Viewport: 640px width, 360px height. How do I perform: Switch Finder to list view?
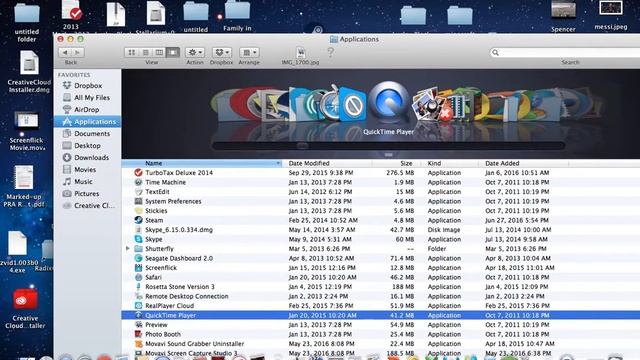click(x=145, y=52)
